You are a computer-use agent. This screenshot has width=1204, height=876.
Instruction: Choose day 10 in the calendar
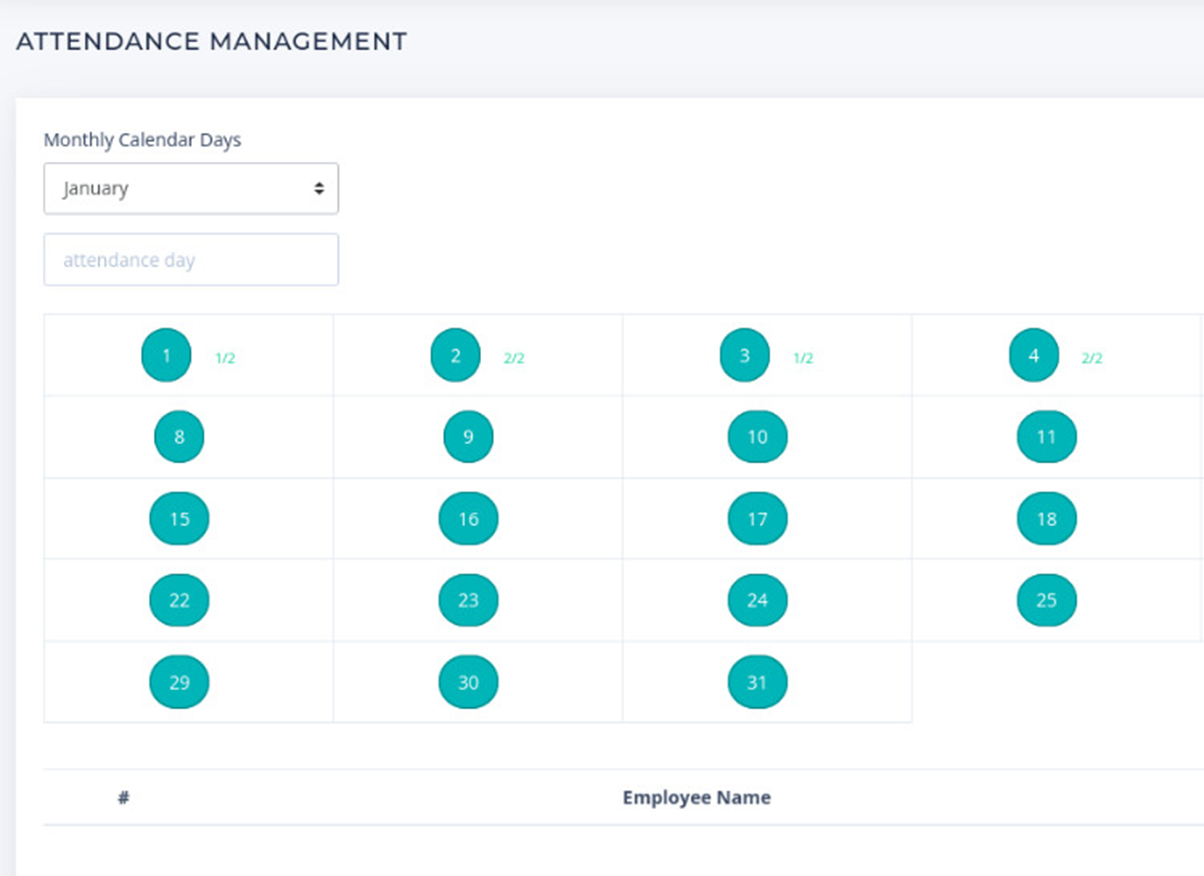757,437
